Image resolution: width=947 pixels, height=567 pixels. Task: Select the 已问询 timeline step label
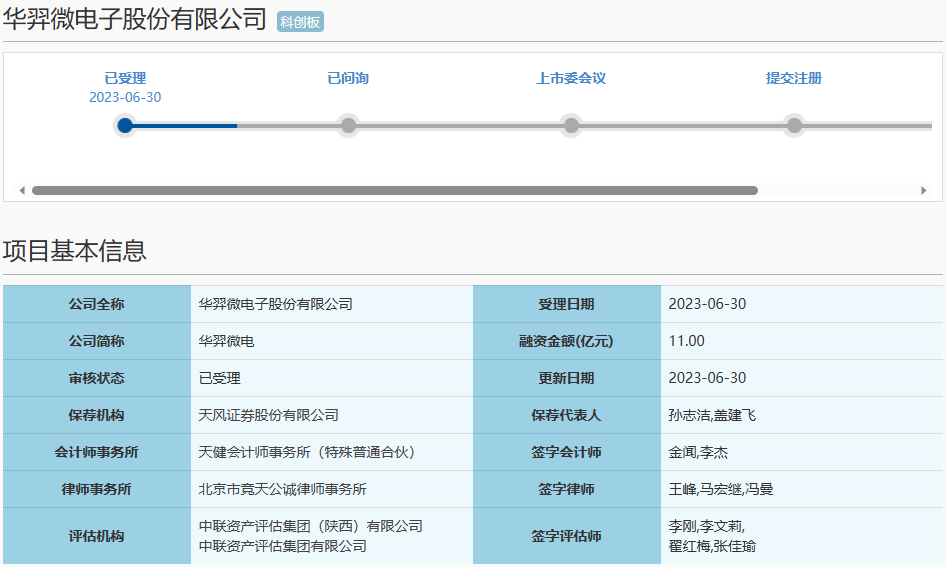tap(348, 78)
